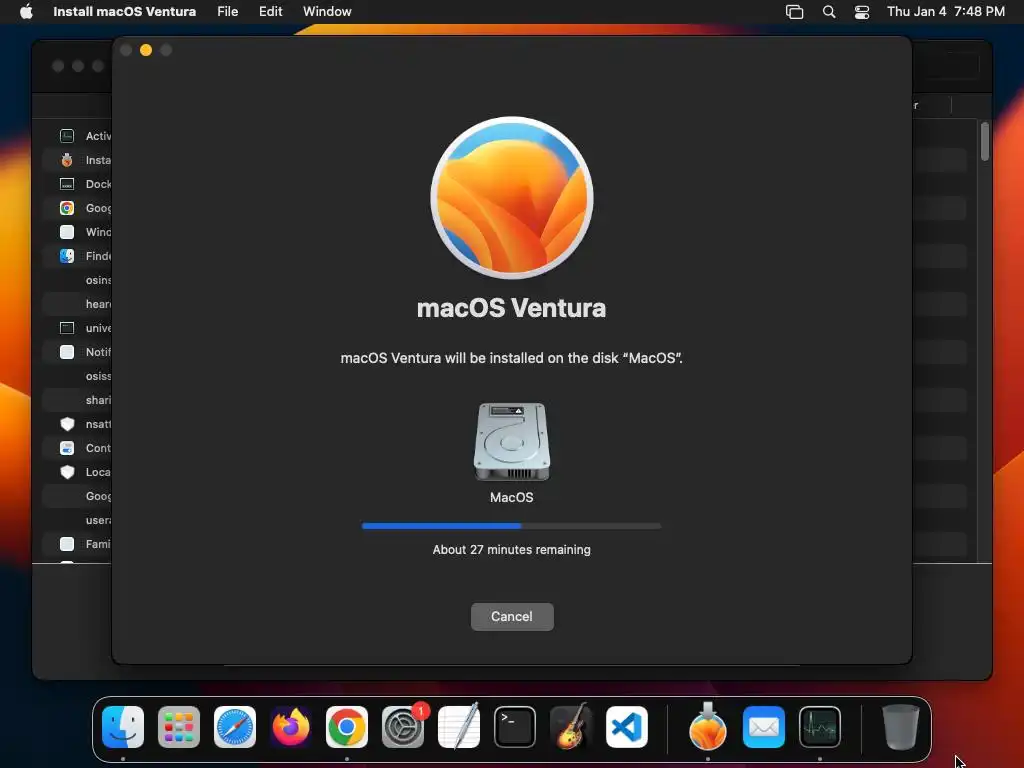1024x768 pixels.
Task: Cancel the macOS Ventura installation
Action: point(512,616)
